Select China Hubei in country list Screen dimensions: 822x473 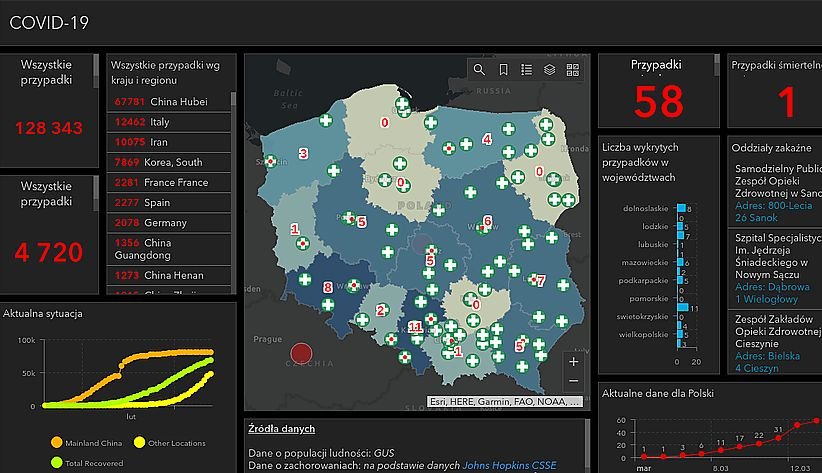click(x=168, y=102)
